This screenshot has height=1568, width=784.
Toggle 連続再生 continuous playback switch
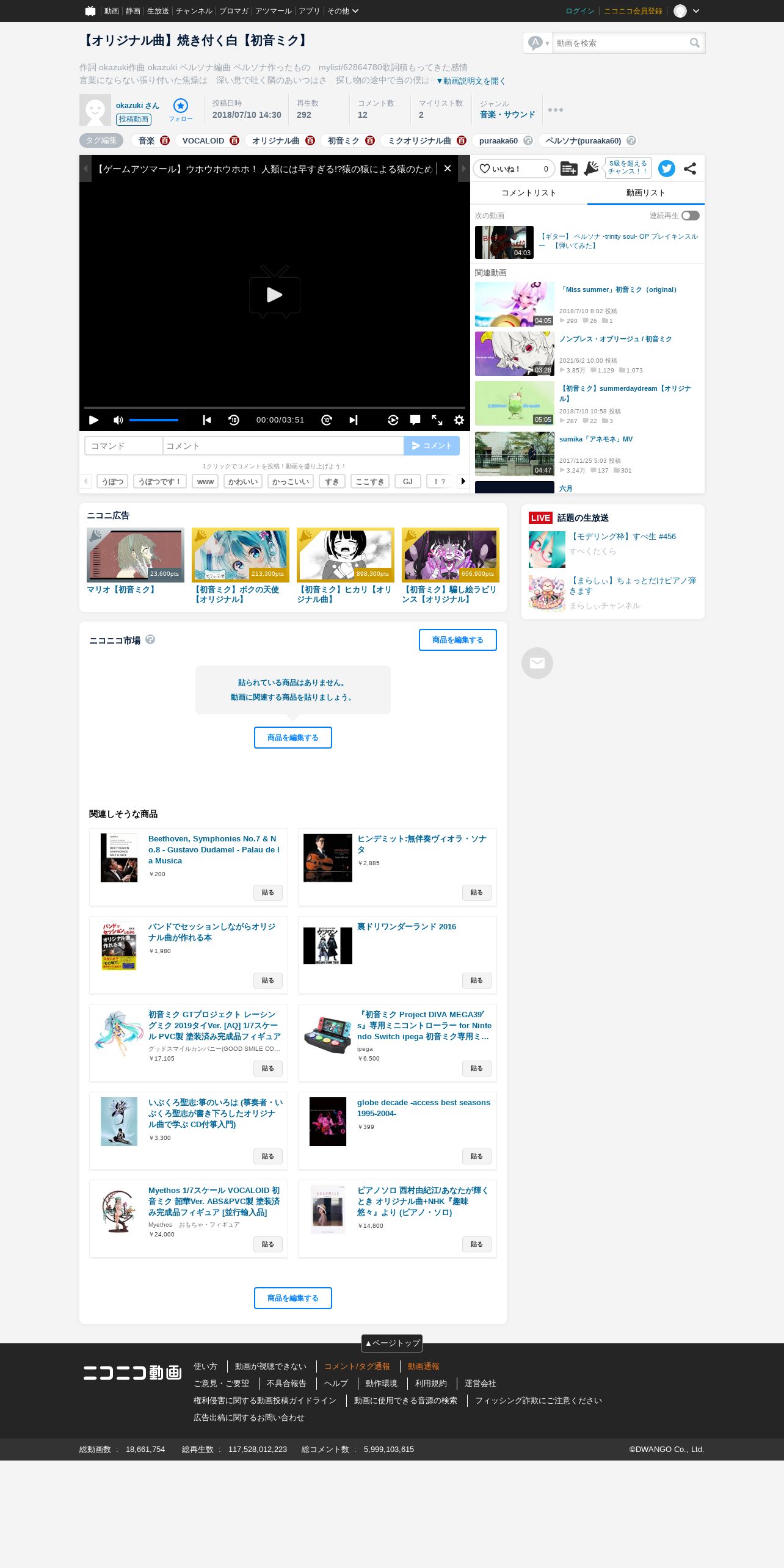click(x=691, y=216)
